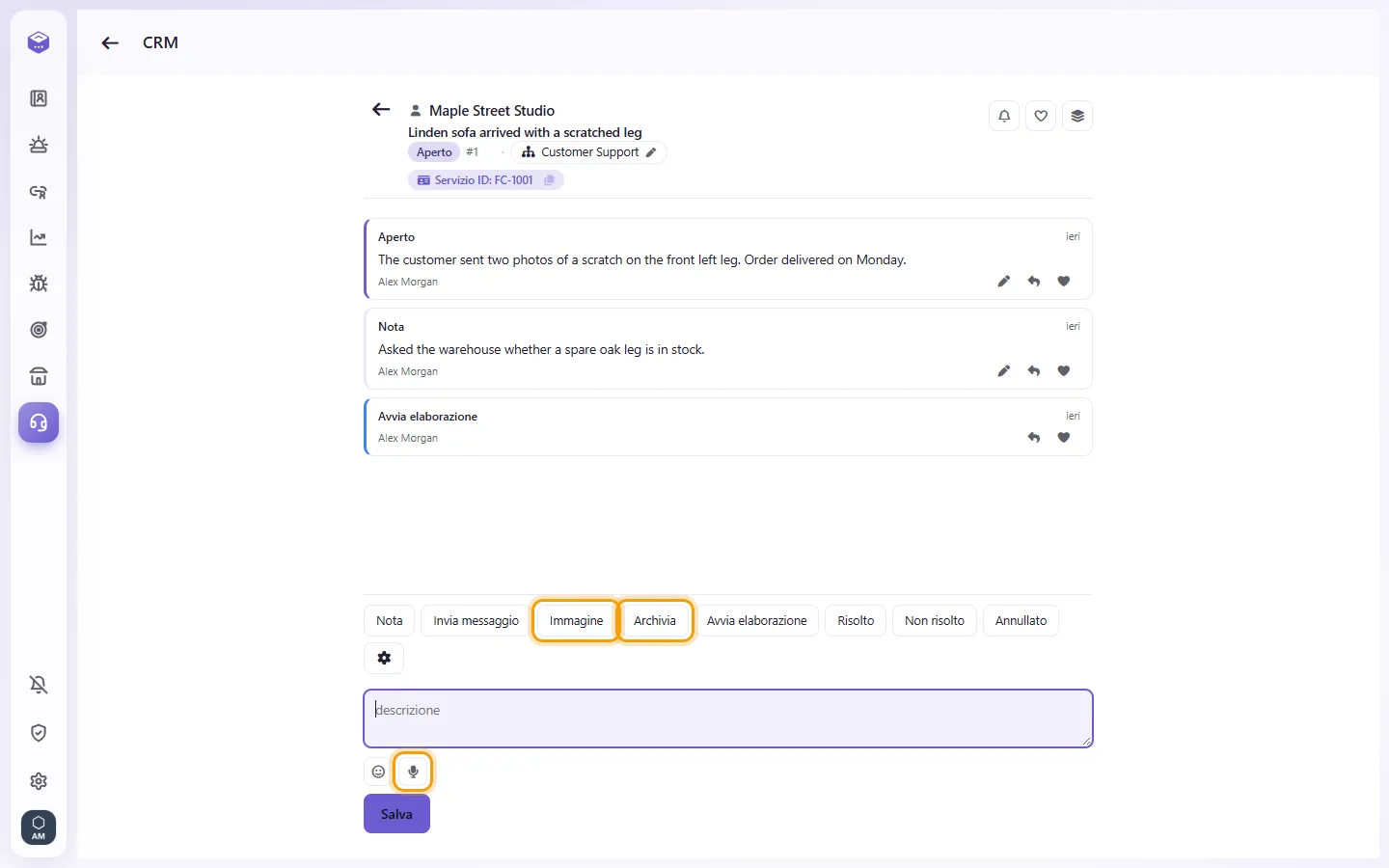Screen dimensions: 1389x868
Task: Edit the Customer Support assignment pencil
Action: (x=651, y=152)
